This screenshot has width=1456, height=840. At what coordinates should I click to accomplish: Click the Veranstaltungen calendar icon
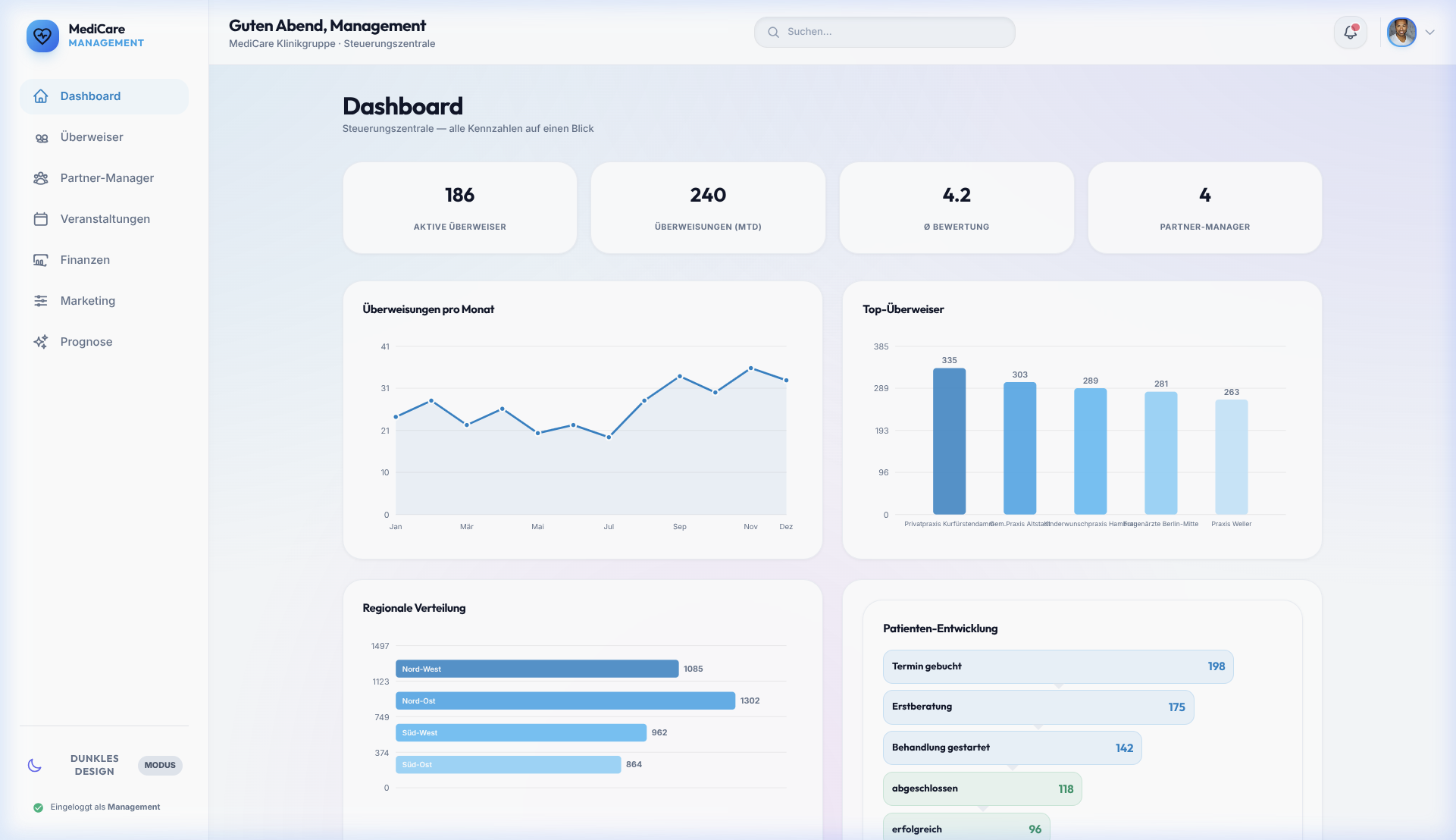click(41, 219)
